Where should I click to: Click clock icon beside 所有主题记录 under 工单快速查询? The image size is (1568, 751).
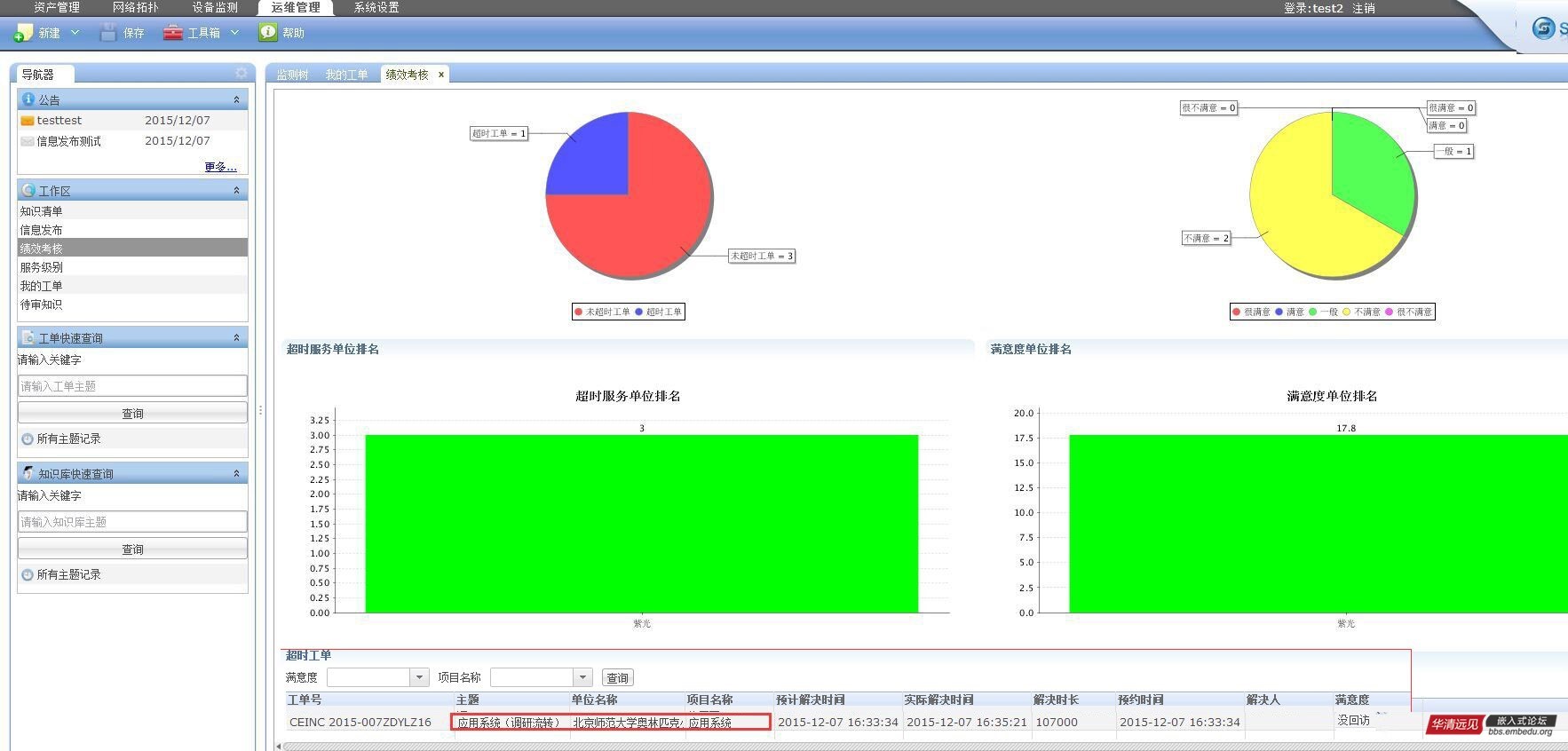tap(28, 439)
